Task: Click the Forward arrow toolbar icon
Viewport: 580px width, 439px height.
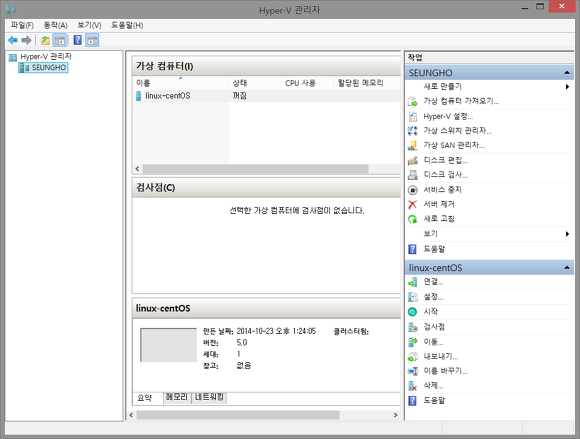Action: coord(26,40)
